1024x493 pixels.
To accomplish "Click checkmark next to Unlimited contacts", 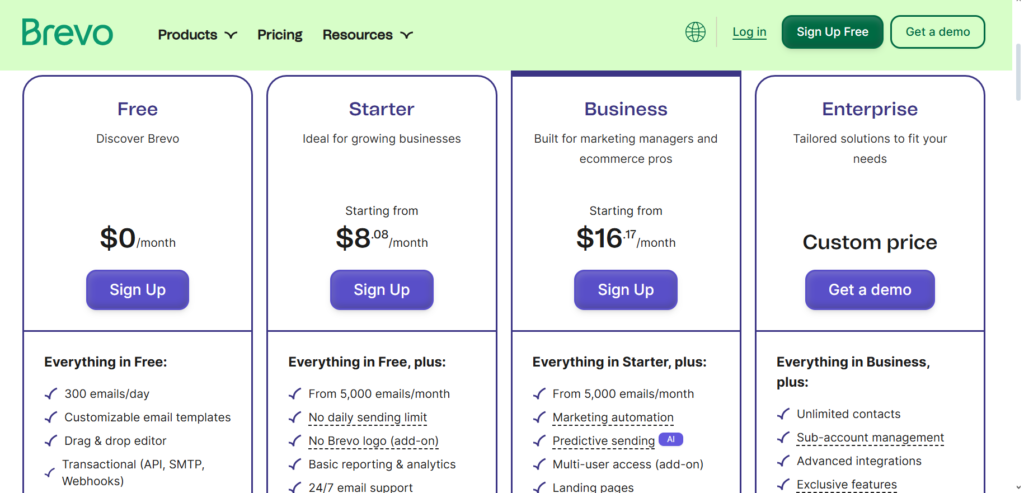I will pos(784,415).
